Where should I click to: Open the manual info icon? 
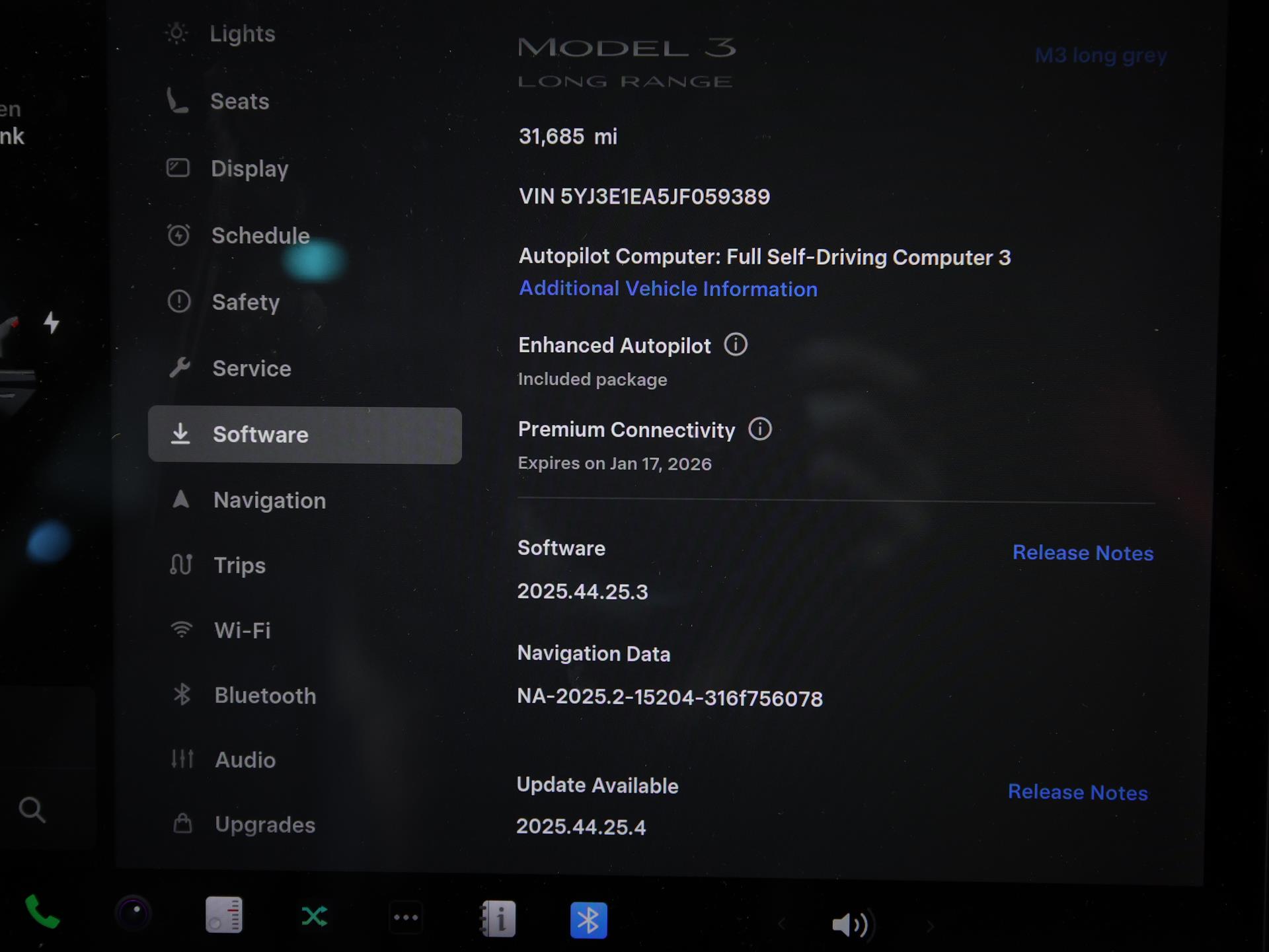498,919
